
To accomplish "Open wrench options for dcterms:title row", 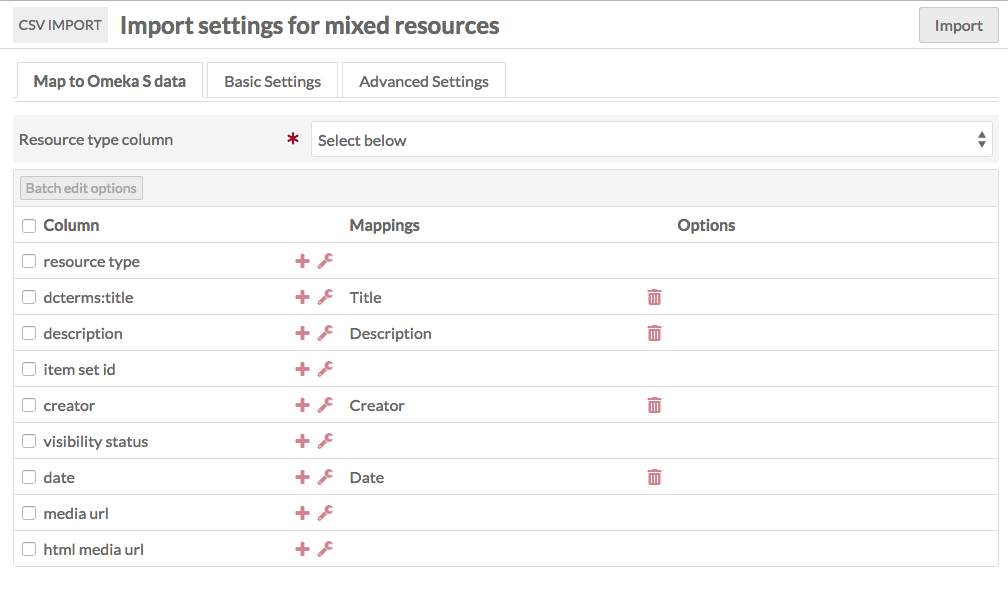I will (x=325, y=297).
